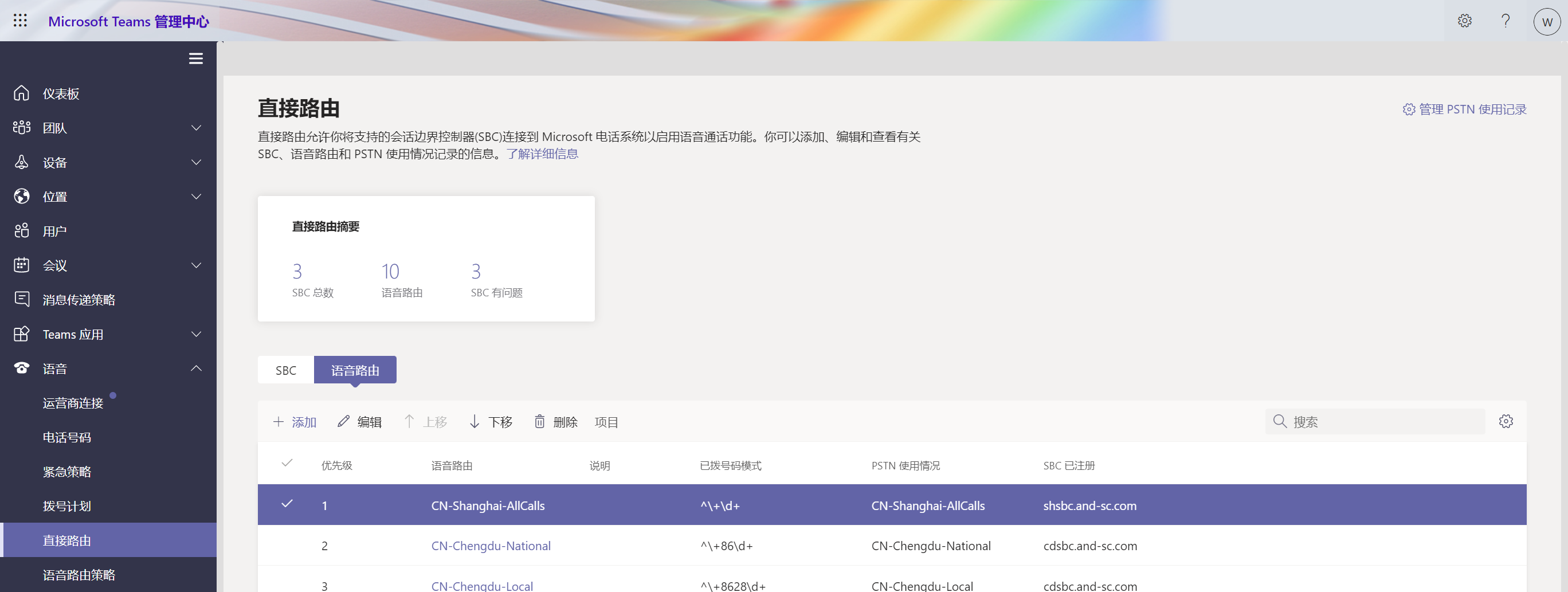Click the down arrow 下移 icon
Image resolution: width=1568 pixels, height=592 pixels.
click(474, 422)
